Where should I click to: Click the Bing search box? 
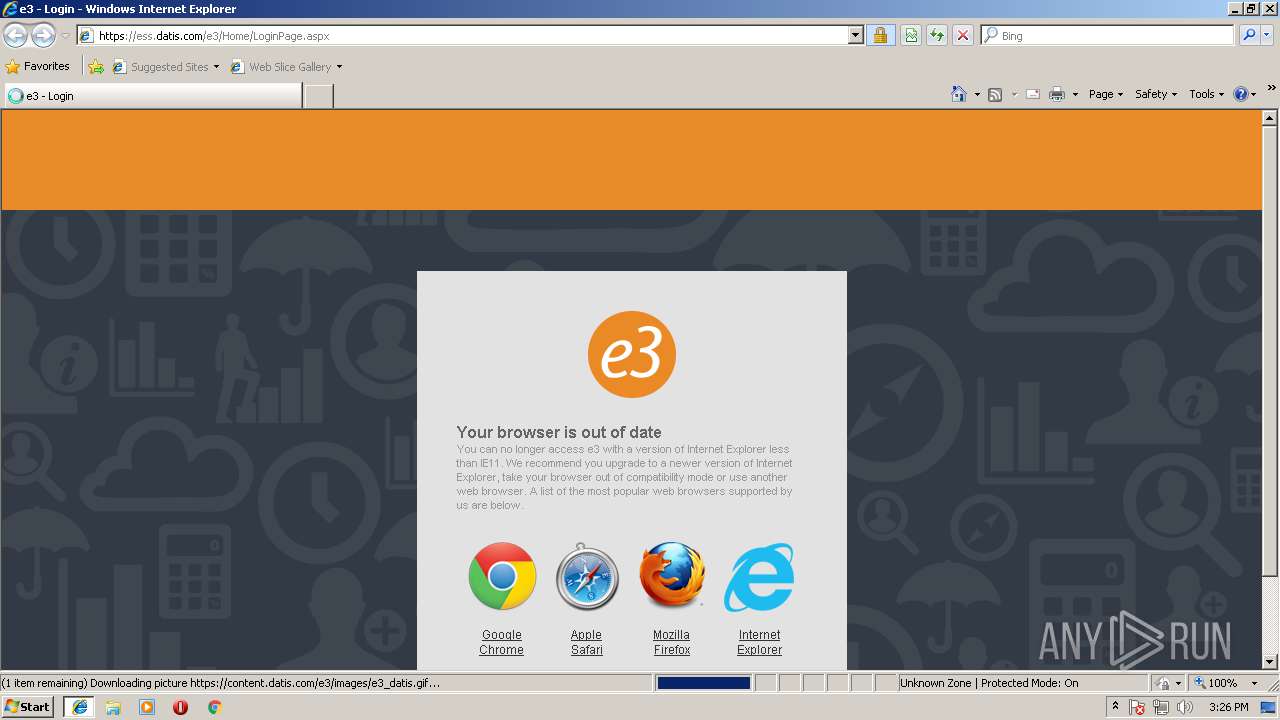pos(1108,36)
